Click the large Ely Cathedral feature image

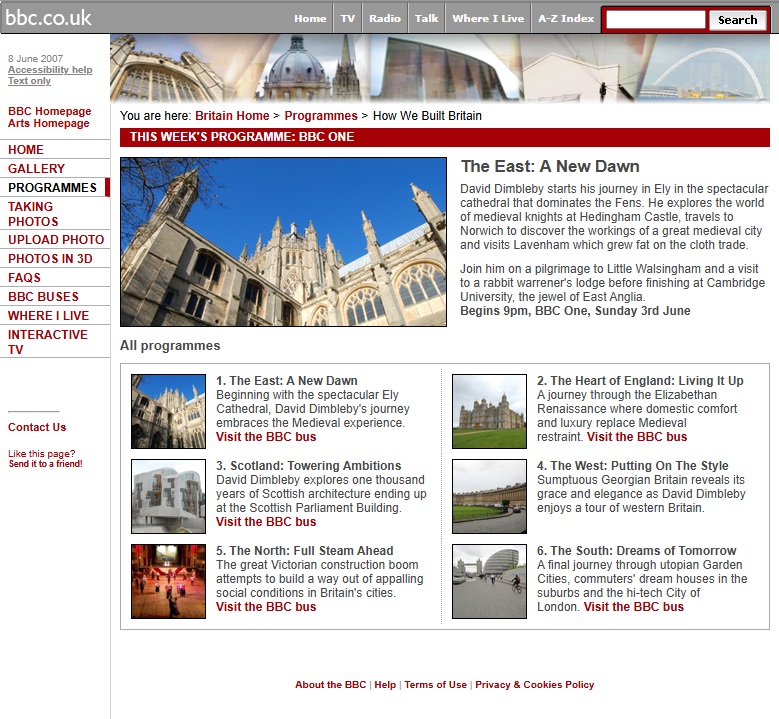283,242
